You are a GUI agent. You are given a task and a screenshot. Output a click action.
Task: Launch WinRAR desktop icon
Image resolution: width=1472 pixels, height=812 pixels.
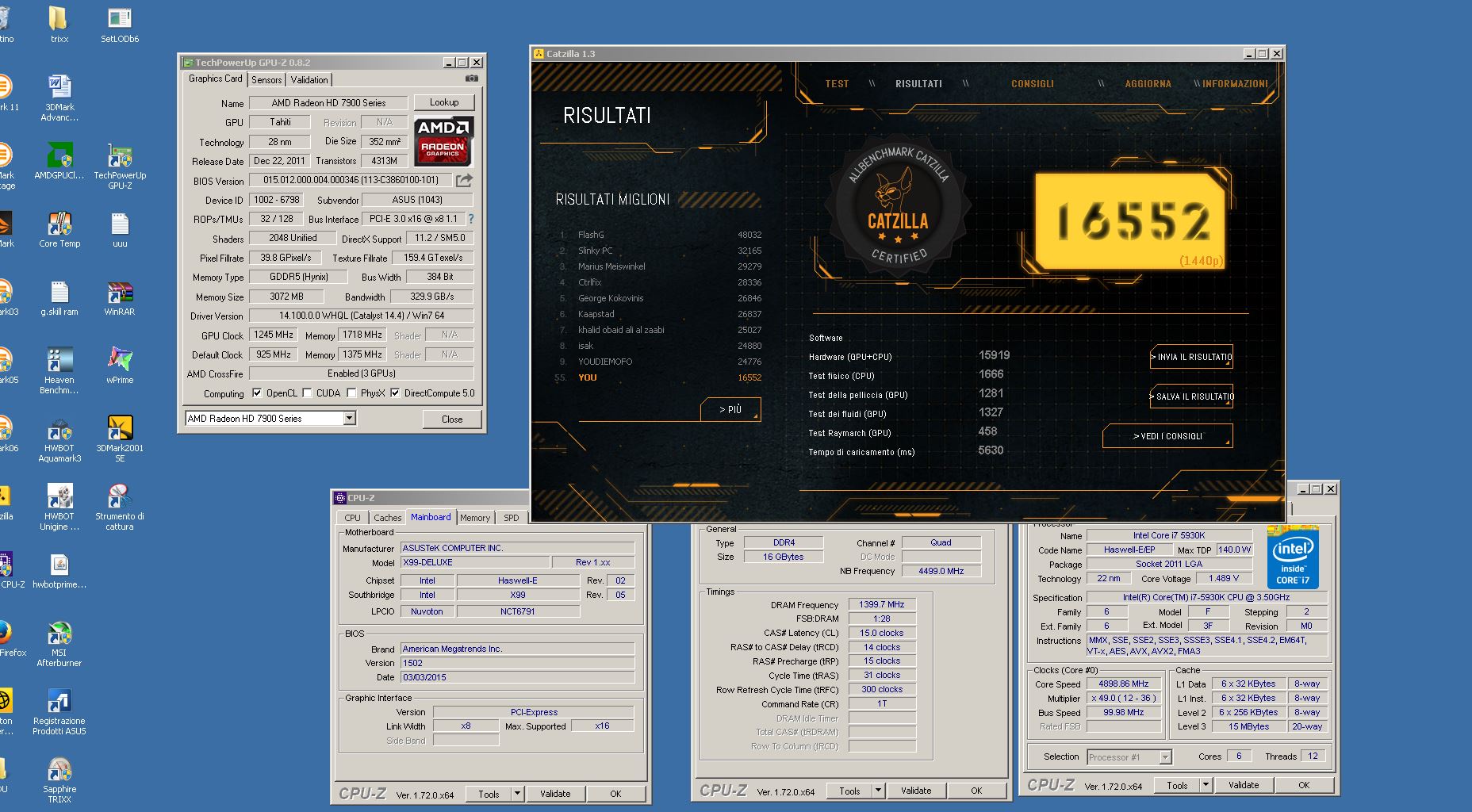[120, 297]
